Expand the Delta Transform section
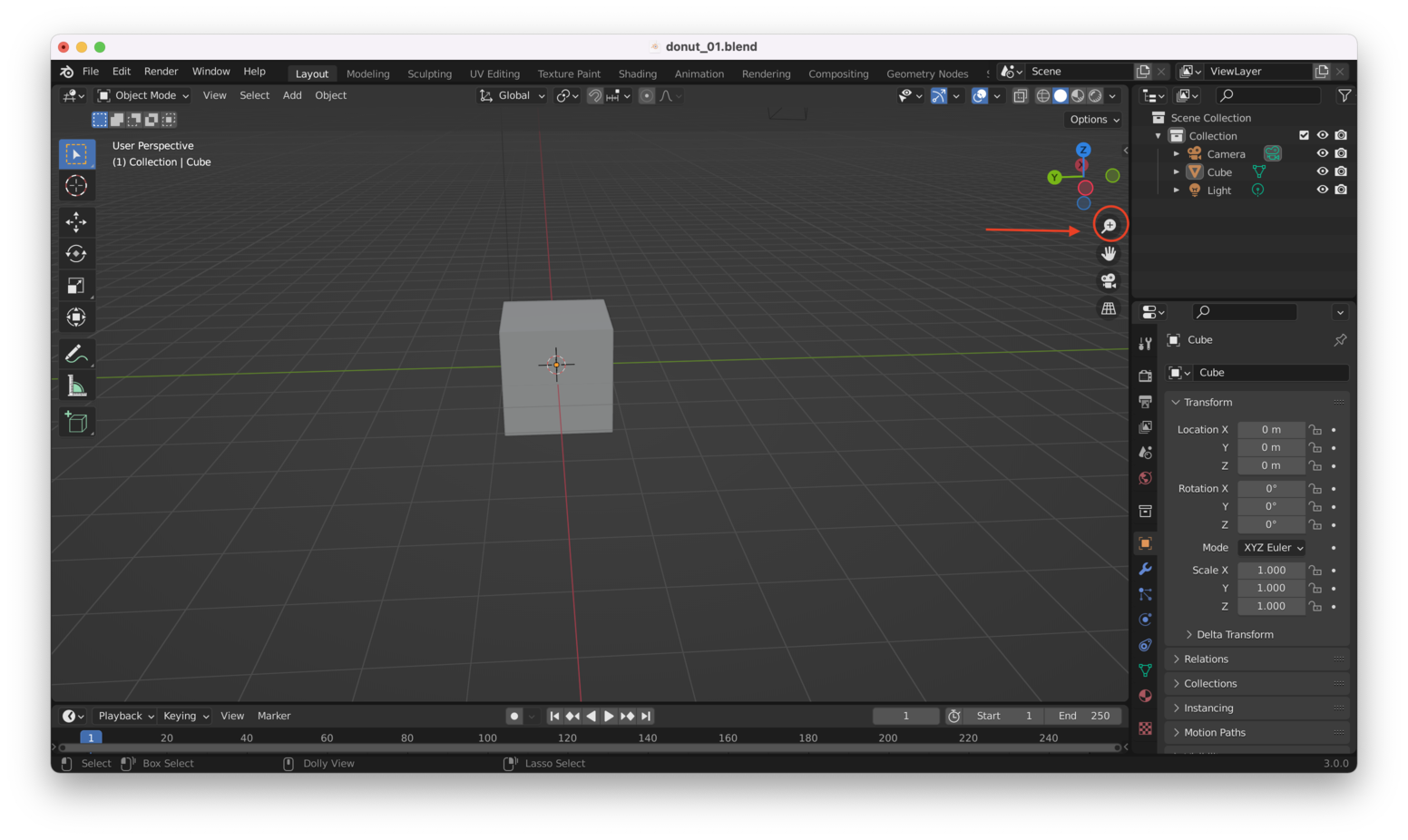 (x=1235, y=634)
